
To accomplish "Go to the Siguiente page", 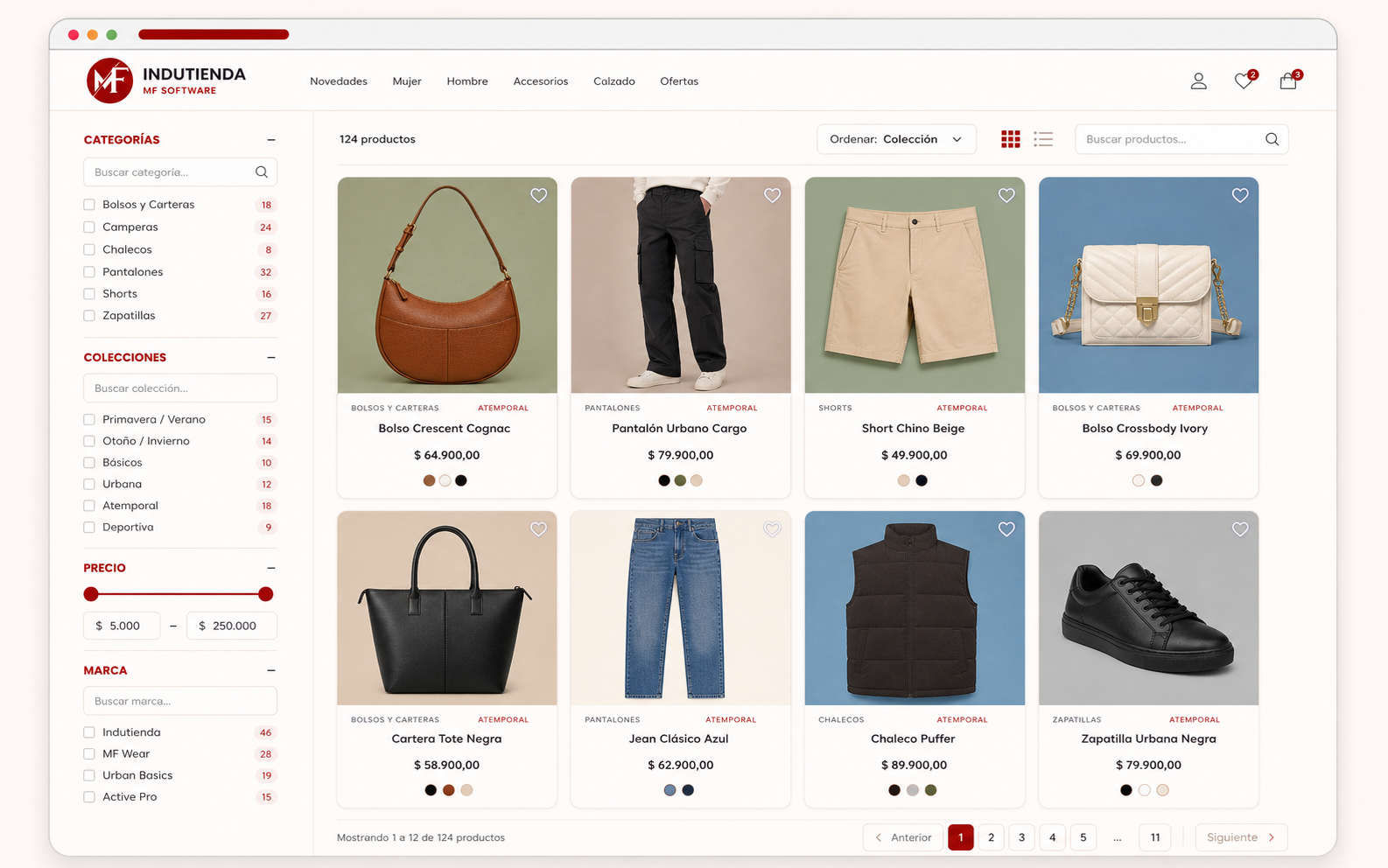I will click(1241, 837).
